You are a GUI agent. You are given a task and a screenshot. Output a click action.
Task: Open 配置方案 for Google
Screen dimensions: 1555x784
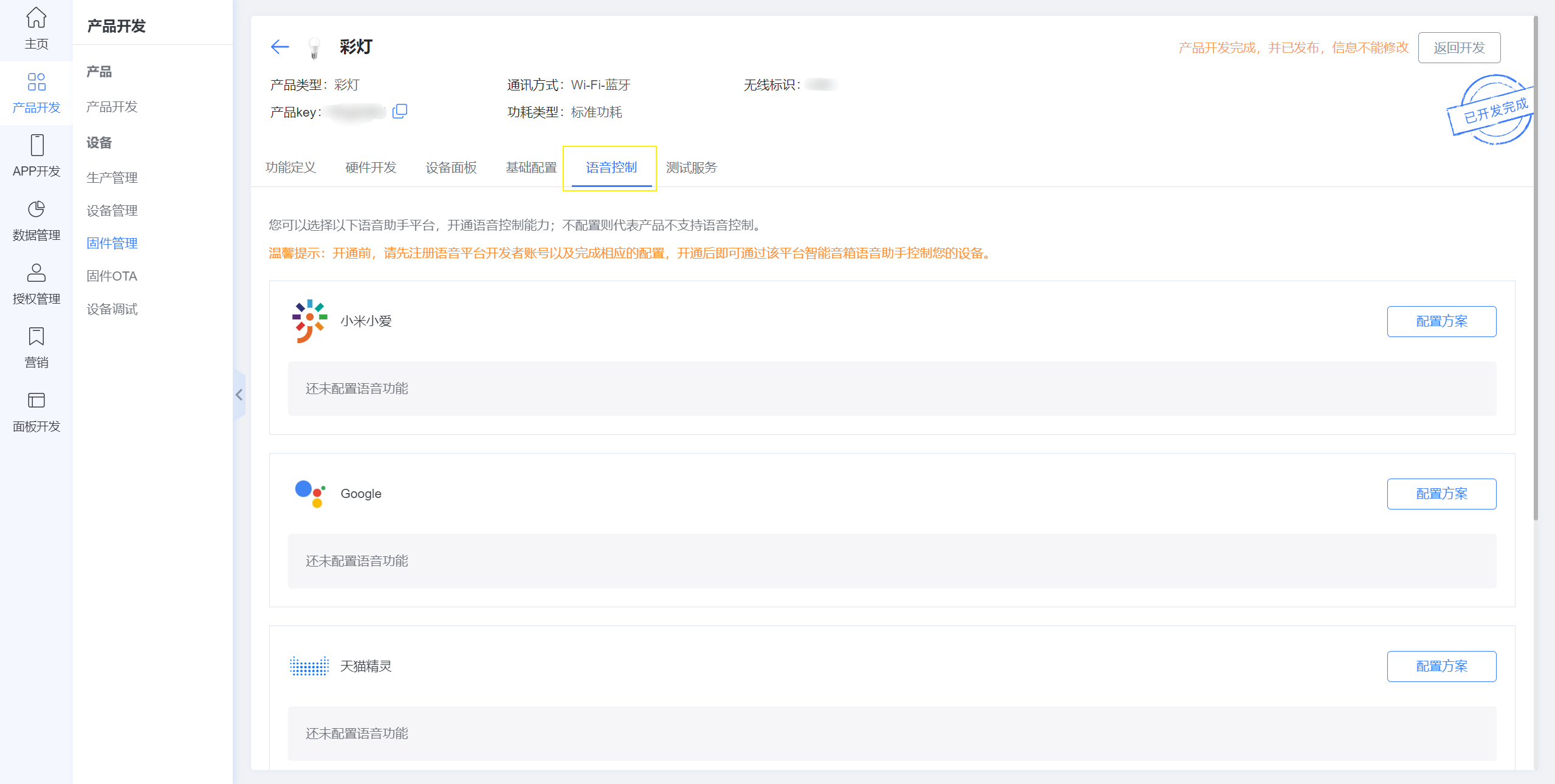(1441, 494)
